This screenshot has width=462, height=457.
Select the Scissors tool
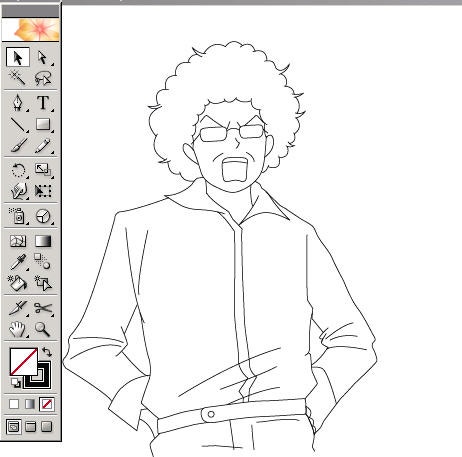(43, 308)
